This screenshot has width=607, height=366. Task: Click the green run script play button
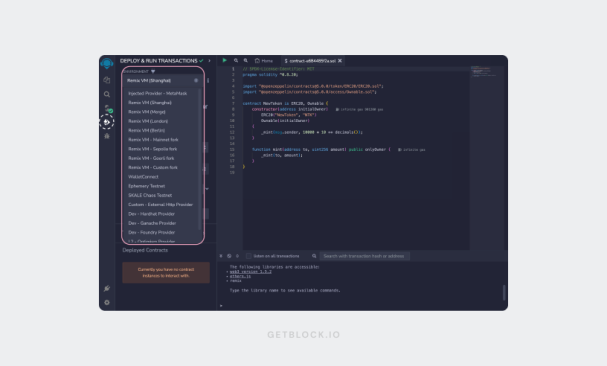(x=225, y=60)
